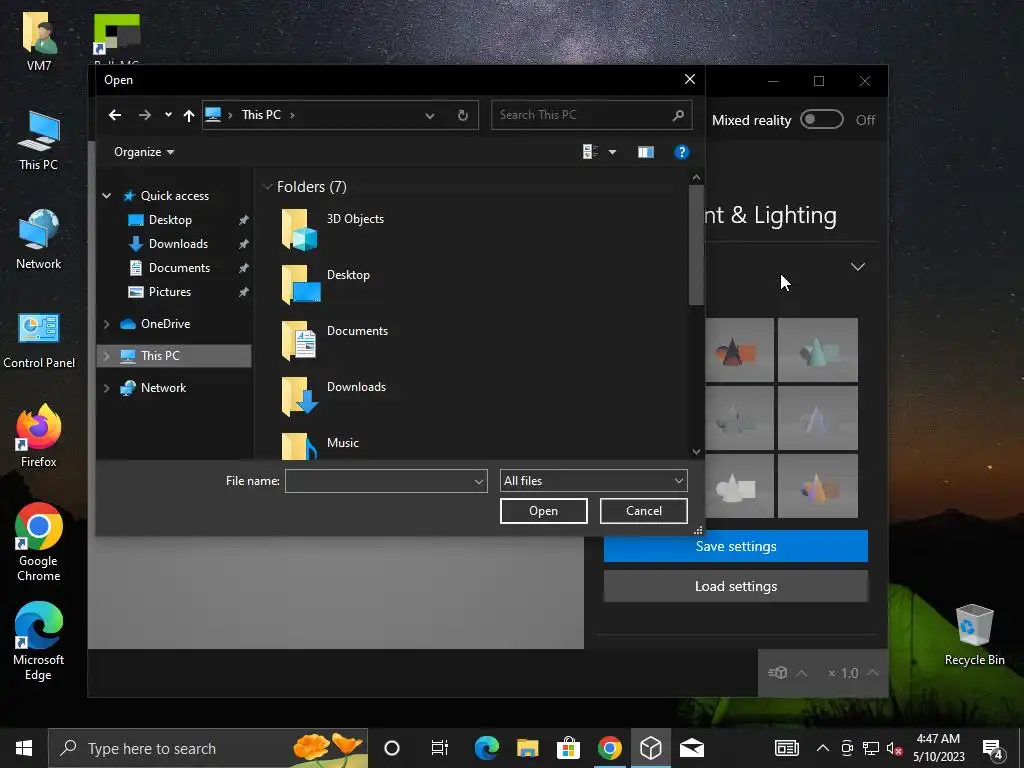Viewport: 1024px width, 768px height.
Task: Click the forward arrow in the Open dialog
Action: point(145,115)
